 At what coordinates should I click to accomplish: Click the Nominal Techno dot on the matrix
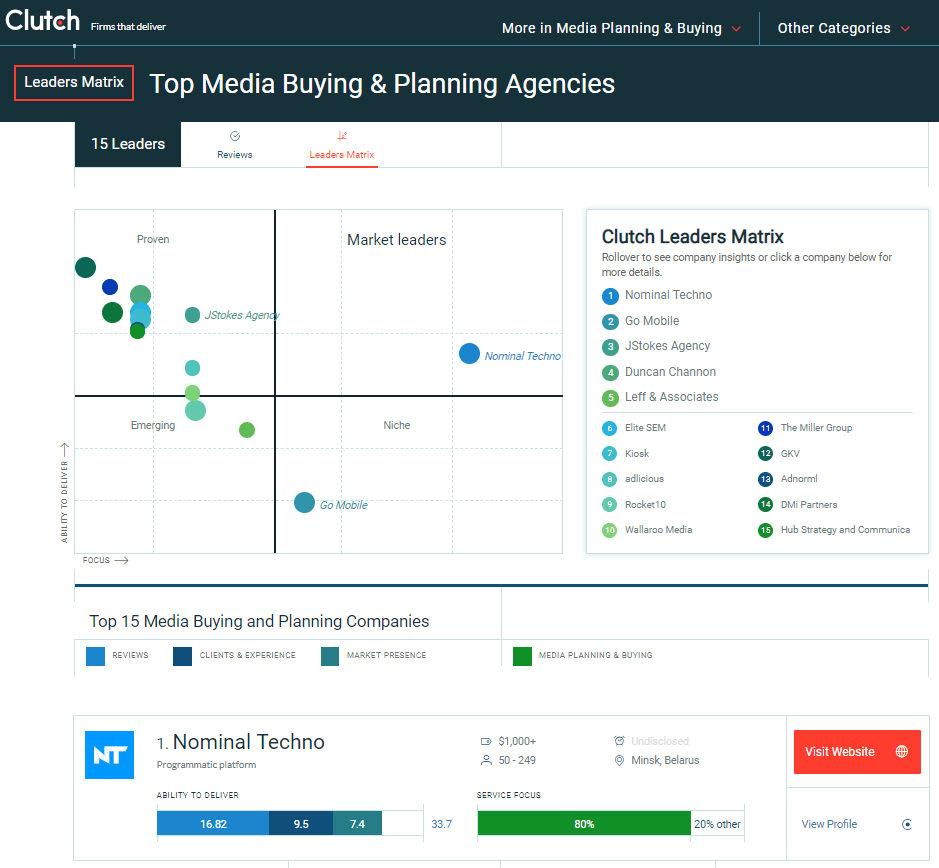470,353
